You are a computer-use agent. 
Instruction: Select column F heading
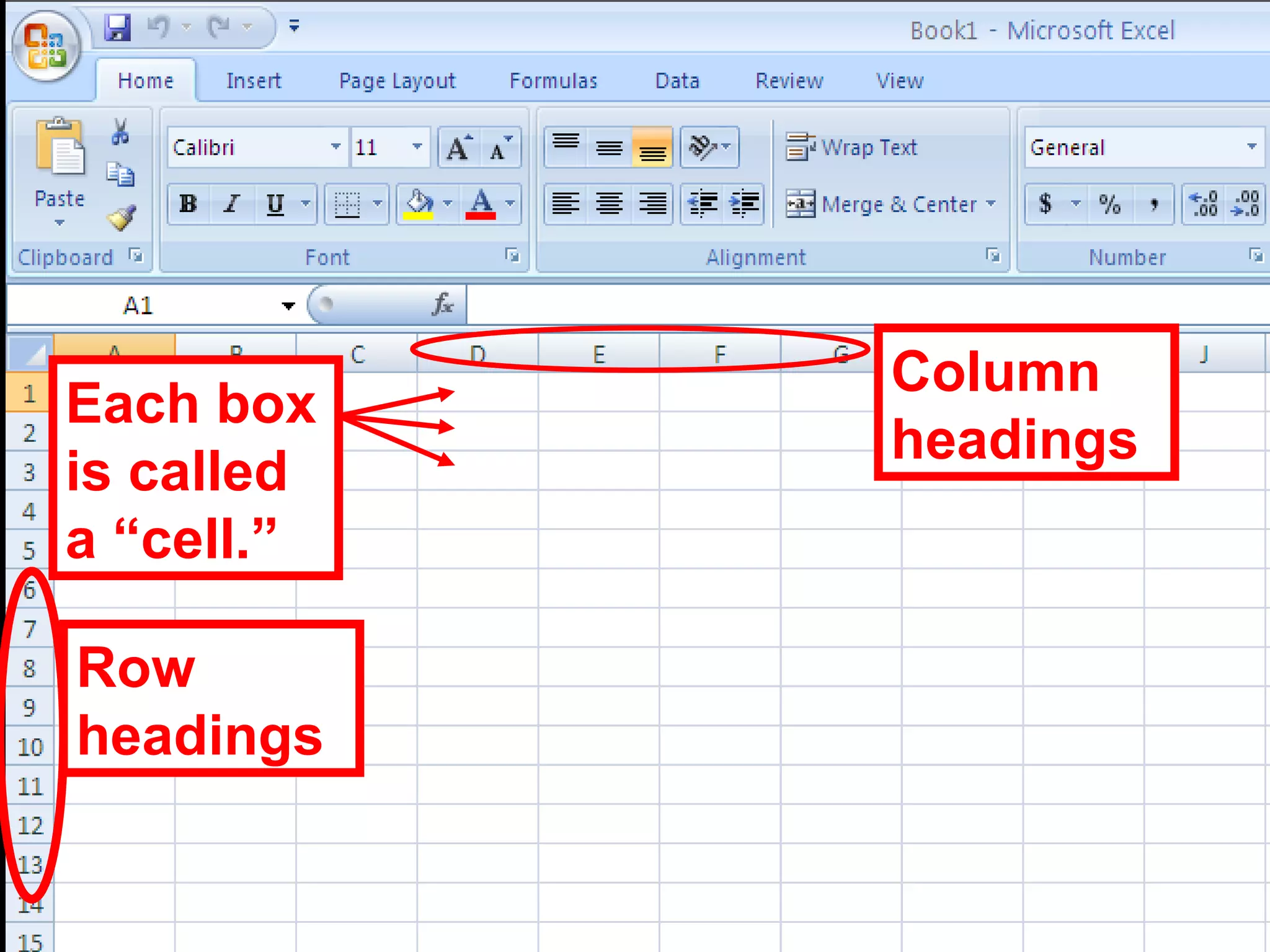tap(719, 354)
